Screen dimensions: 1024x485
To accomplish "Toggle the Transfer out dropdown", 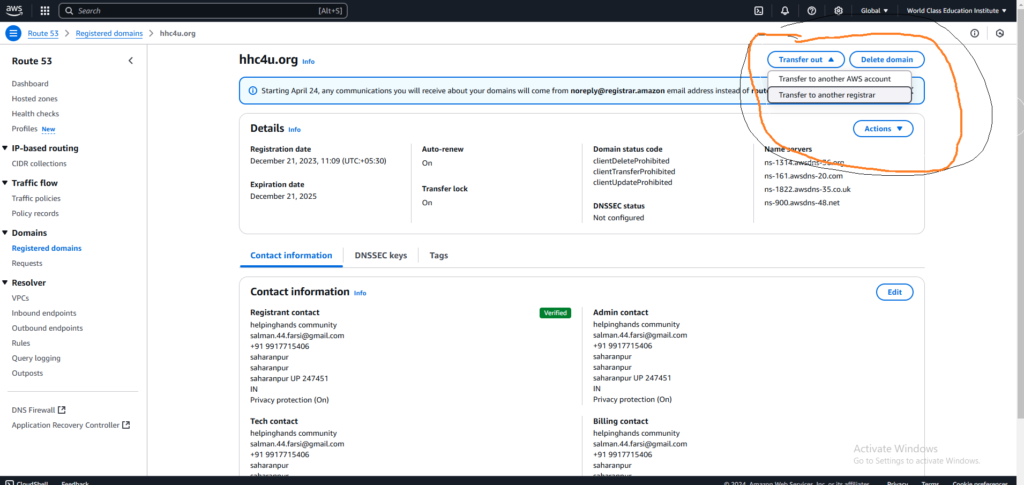I will coord(806,59).
